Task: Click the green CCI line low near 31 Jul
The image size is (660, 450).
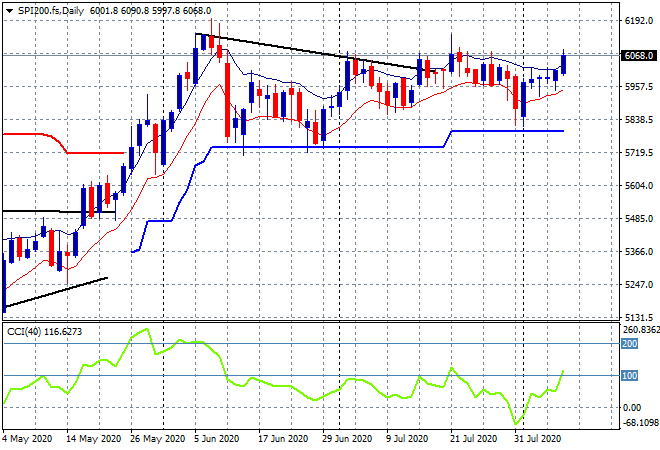Action: click(x=515, y=423)
